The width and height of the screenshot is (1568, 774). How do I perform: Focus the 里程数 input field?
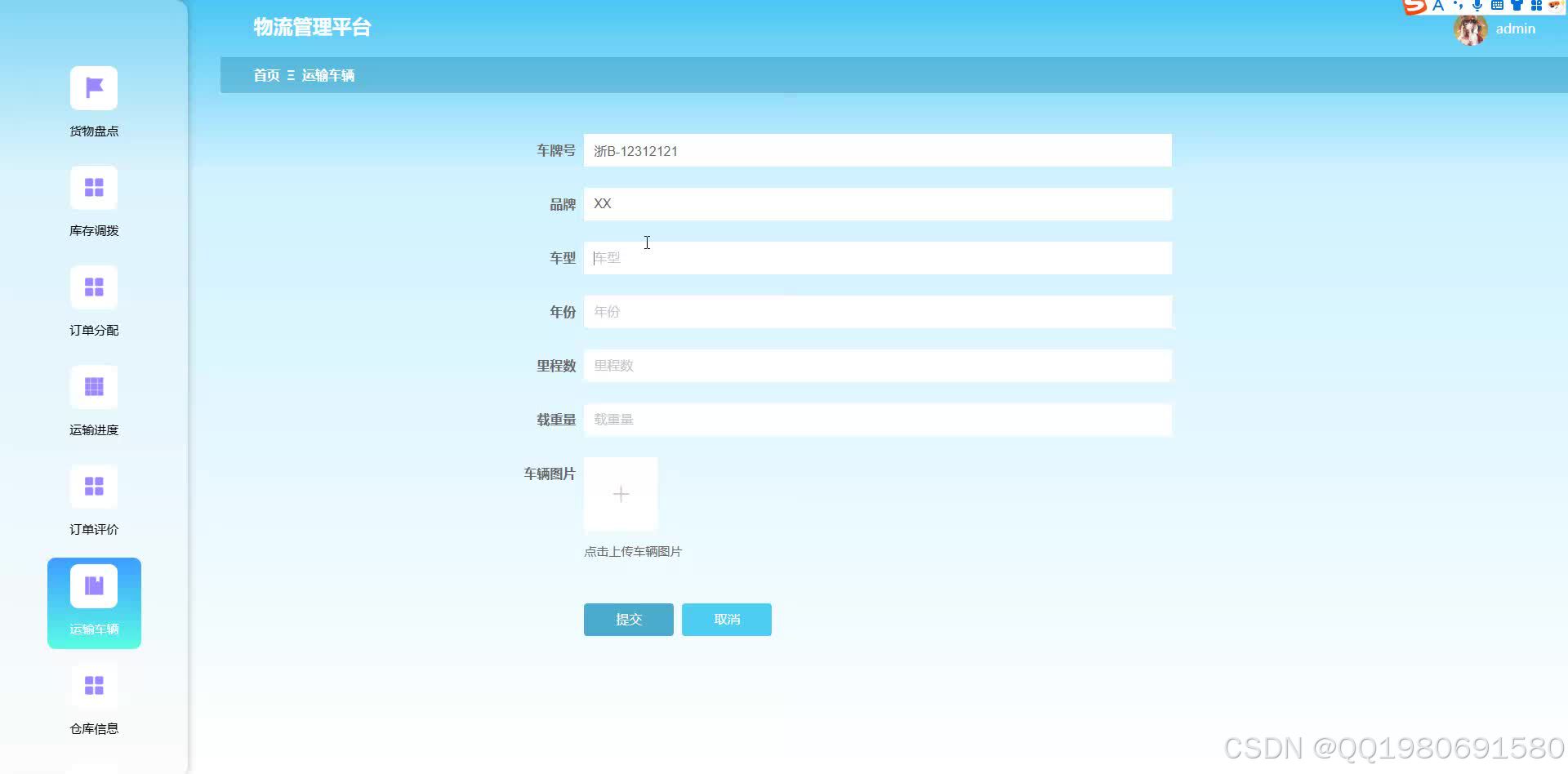878,366
